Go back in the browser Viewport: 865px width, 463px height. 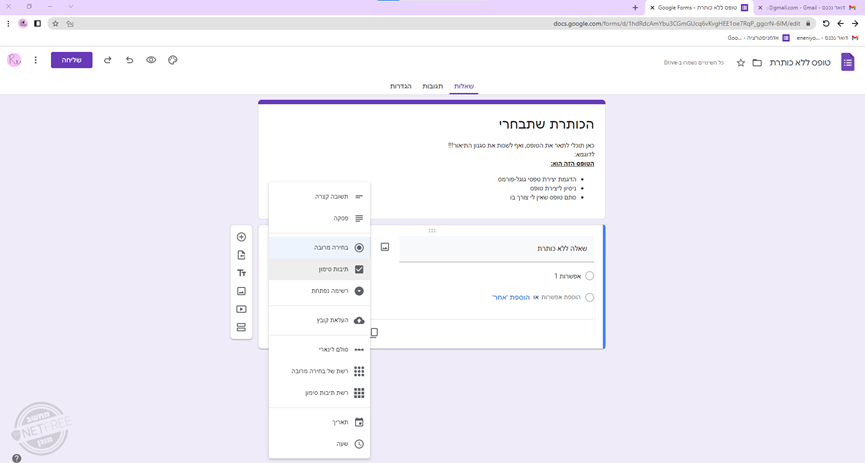[x=855, y=24]
